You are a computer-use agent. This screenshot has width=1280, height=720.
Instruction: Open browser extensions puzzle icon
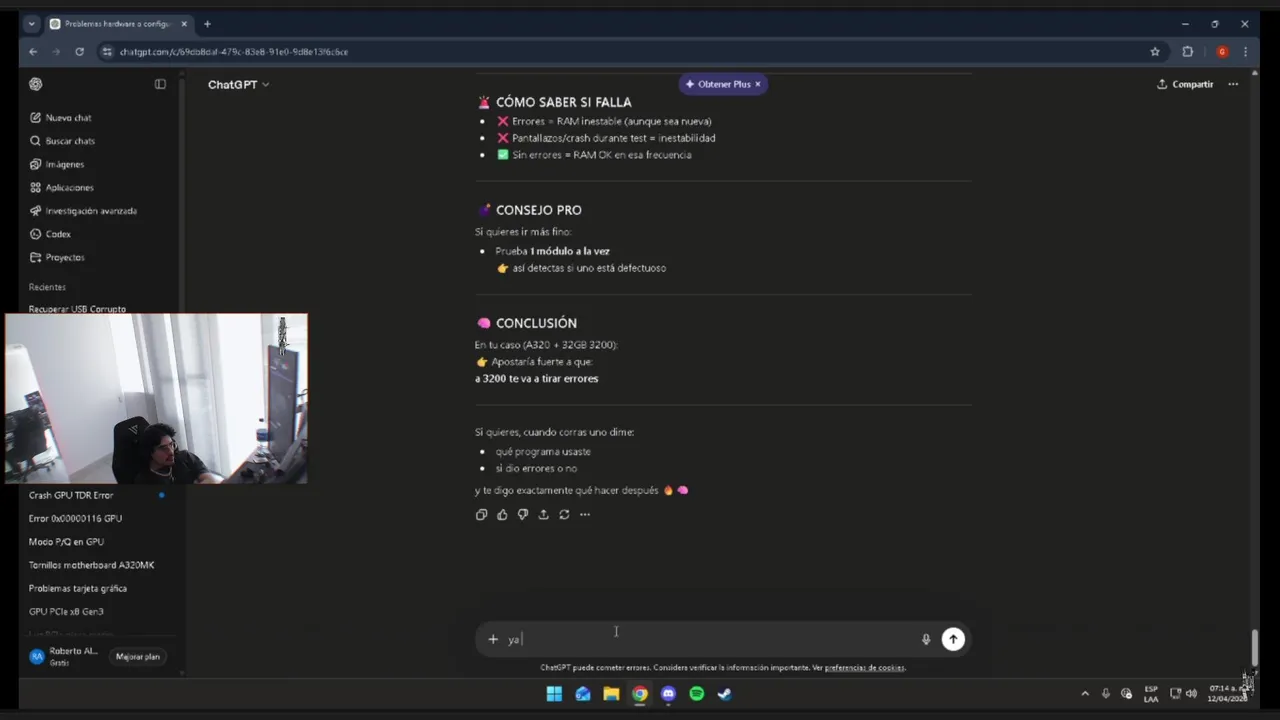[x=1188, y=51]
